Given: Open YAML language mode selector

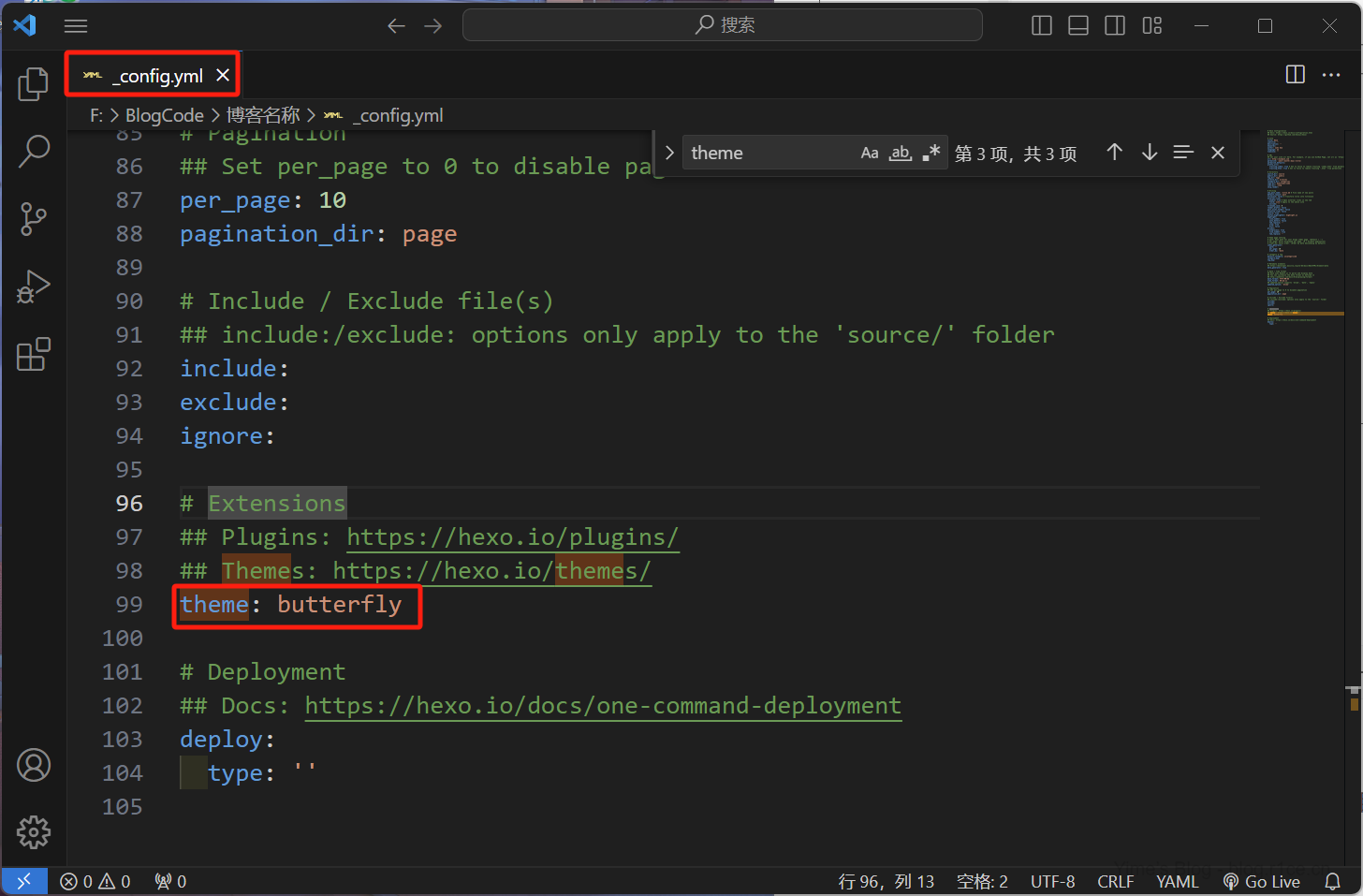Looking at the screenshot, I should [1177, 882].
